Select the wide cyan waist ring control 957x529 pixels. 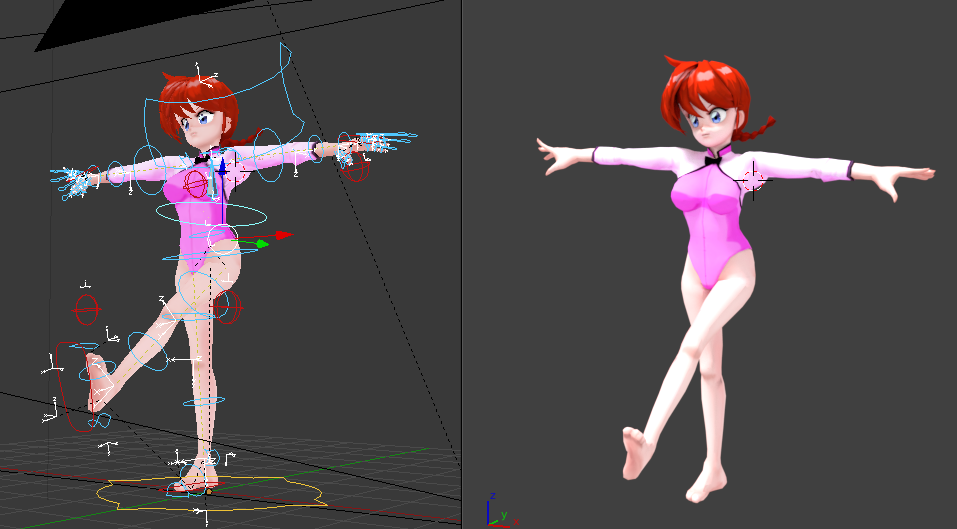click(x=211, y=214)
